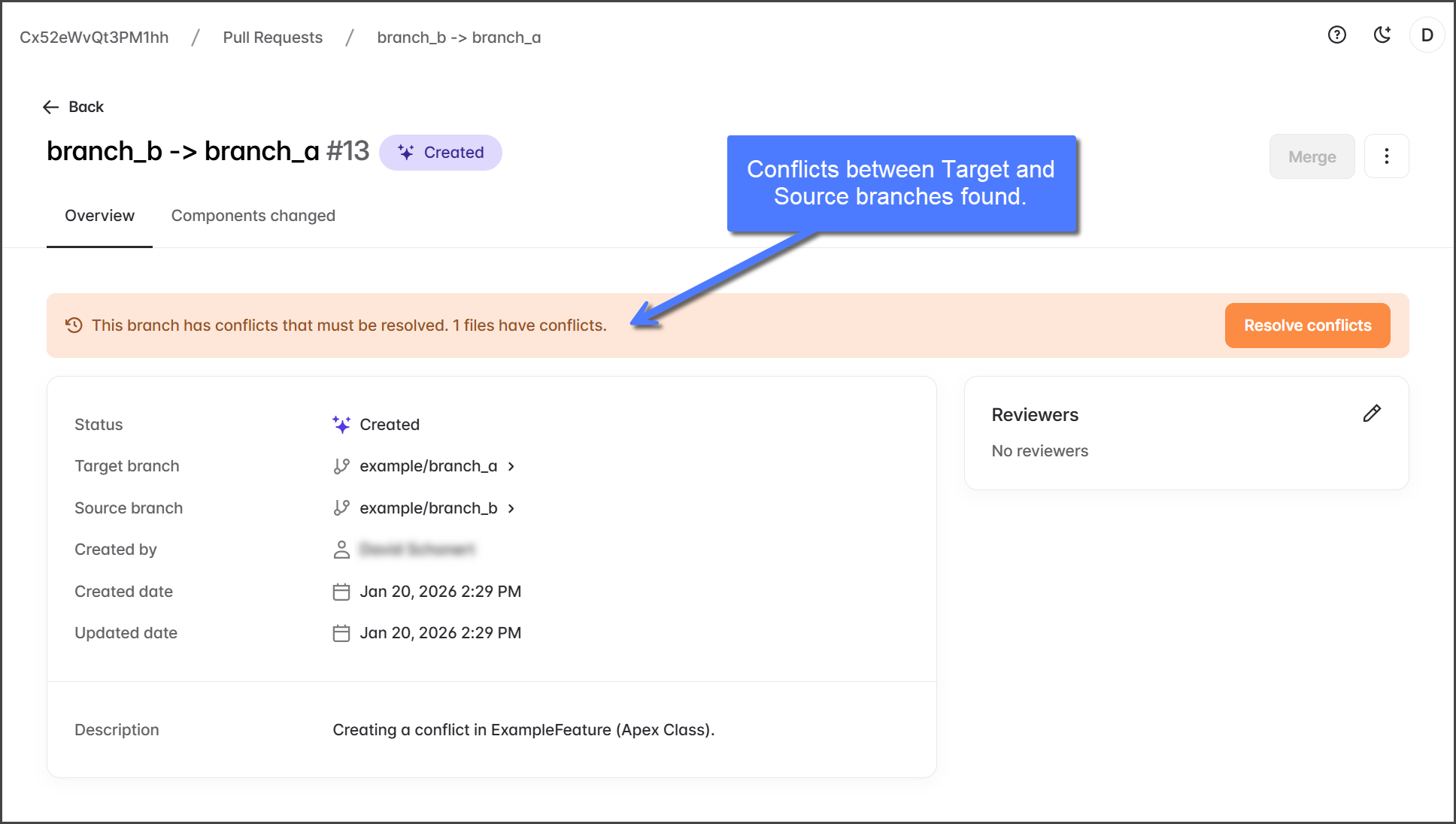Screen dimensions: 1456x824
Task: Click the Target branch git icon
Action: 341,467
